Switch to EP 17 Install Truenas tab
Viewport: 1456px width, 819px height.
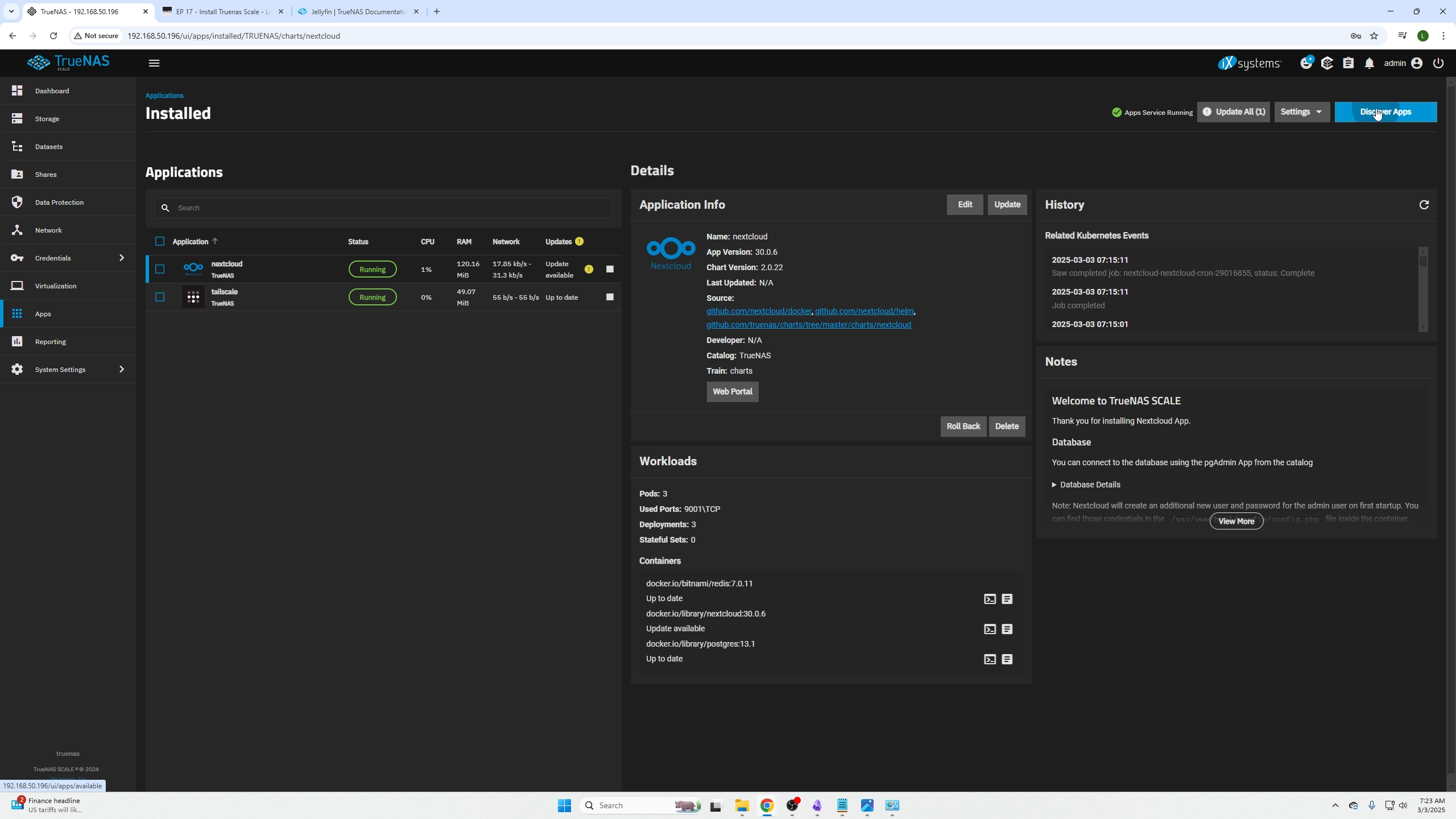[223, 11]
